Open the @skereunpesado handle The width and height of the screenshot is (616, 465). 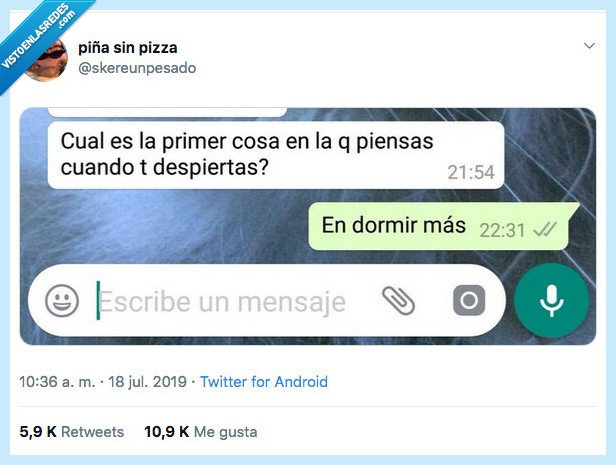[x=137, y=68]
